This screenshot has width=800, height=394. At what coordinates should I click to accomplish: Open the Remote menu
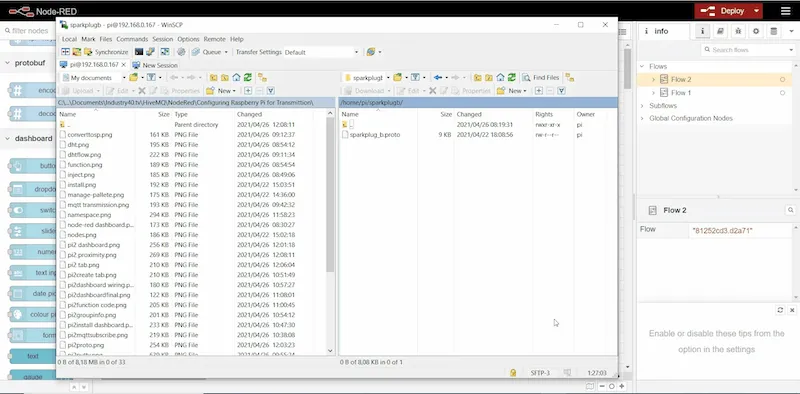[x=214, y=39]
